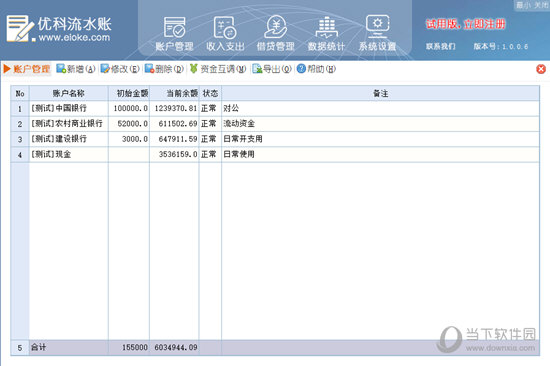
Task: Click 修改(E) to edit account
Action: click(120, 69)
